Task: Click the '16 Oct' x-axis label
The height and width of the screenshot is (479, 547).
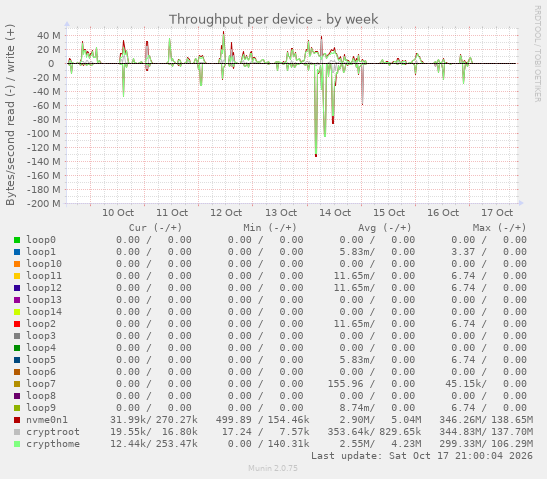Action: pos(443,212)
